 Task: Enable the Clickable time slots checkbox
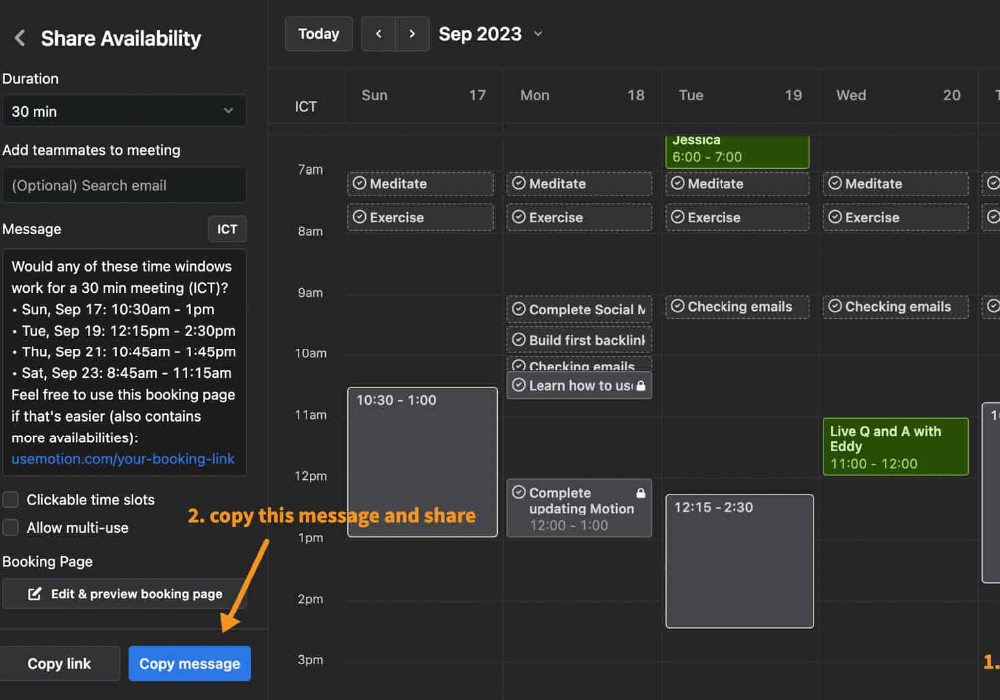click(11, 500)
